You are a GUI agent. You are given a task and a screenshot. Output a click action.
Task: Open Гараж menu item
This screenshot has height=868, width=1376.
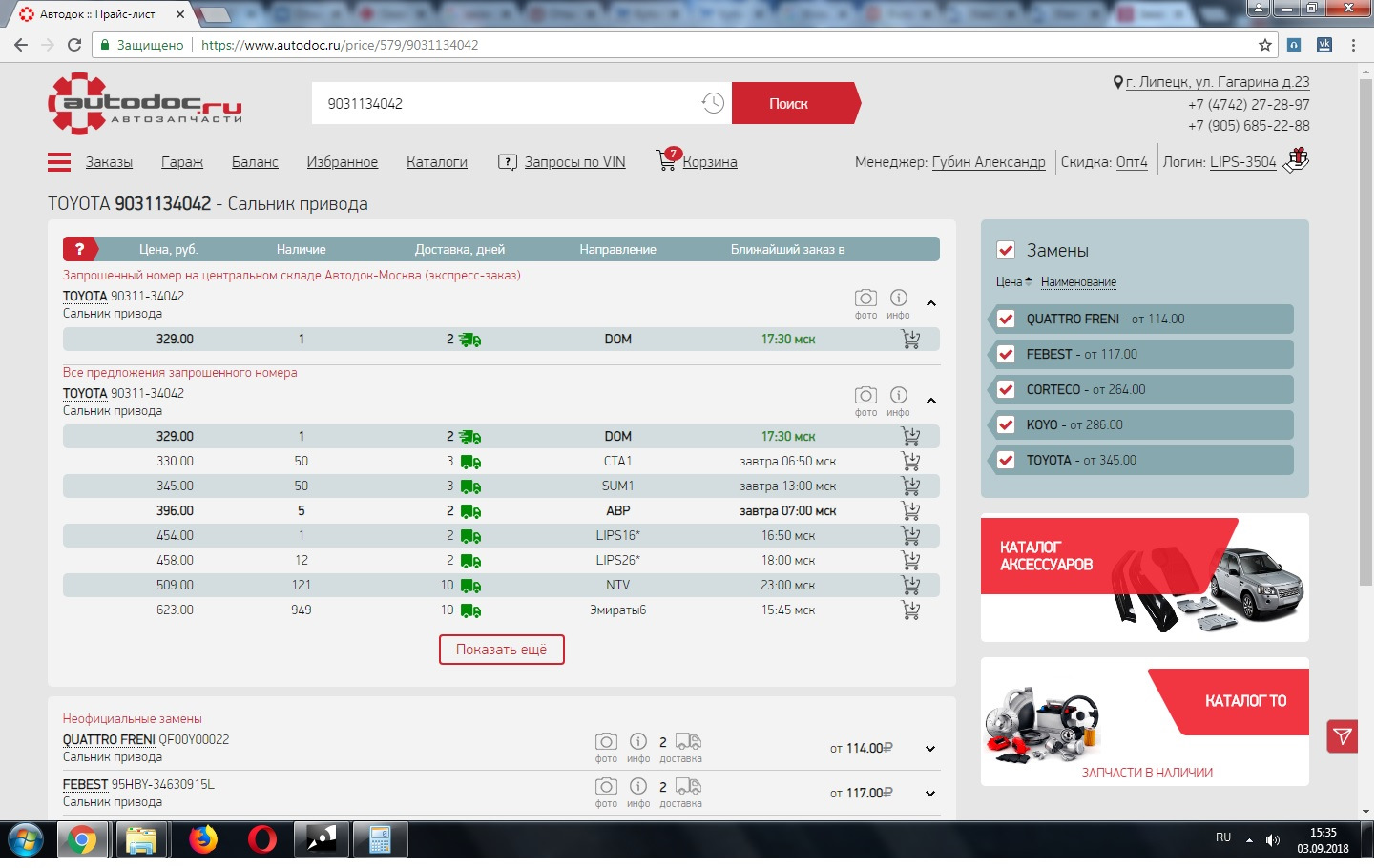(182, 162)
